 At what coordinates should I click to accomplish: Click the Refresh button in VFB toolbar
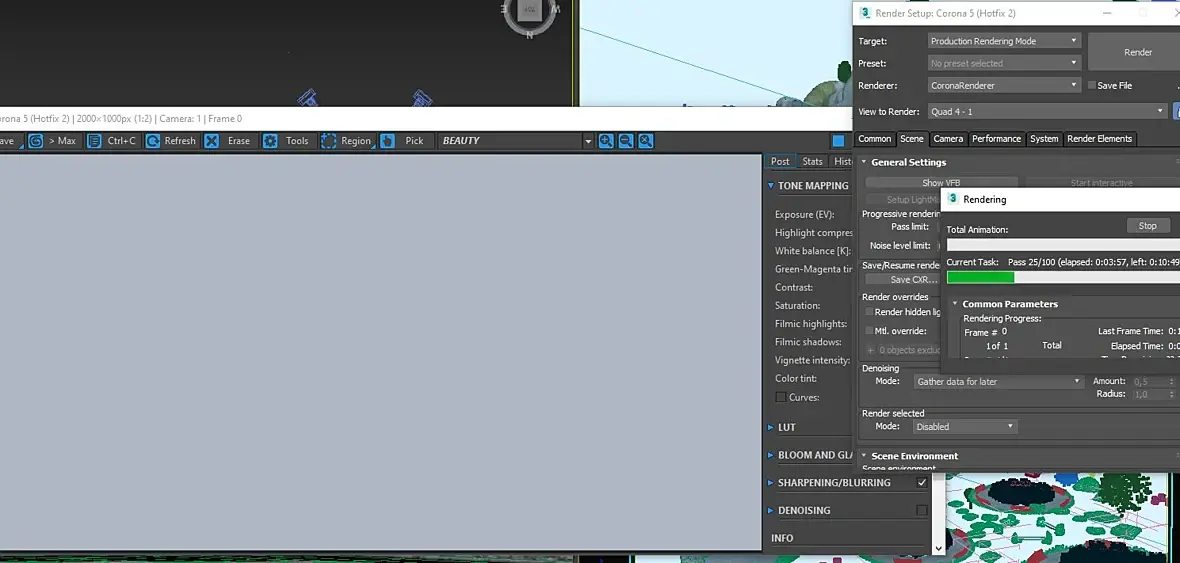tap(171, 141)
